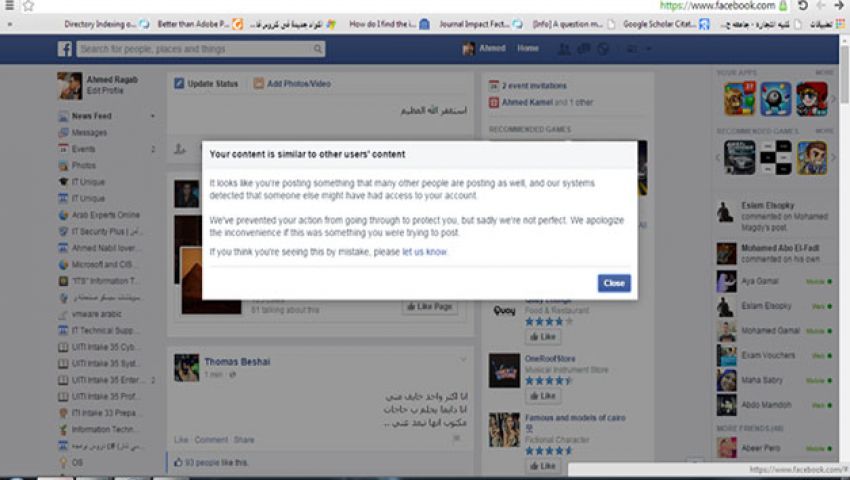Image resolution: width=850 pixels, height=480 pixels.
Task: Open notifications globe icon
Action: (x=603, y=49)
